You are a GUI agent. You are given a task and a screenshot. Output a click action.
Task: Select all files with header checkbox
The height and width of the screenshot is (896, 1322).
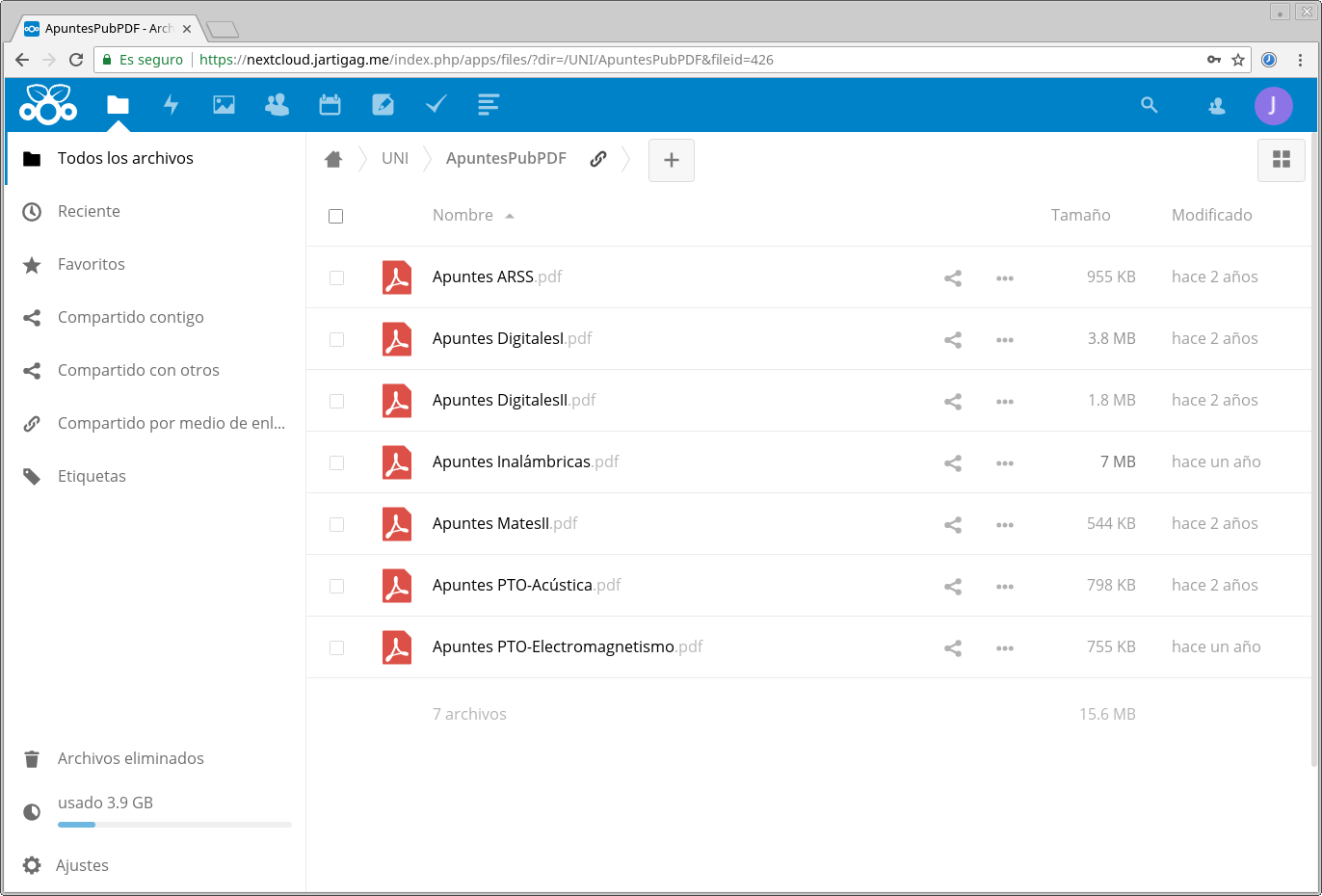coord(336,217)
